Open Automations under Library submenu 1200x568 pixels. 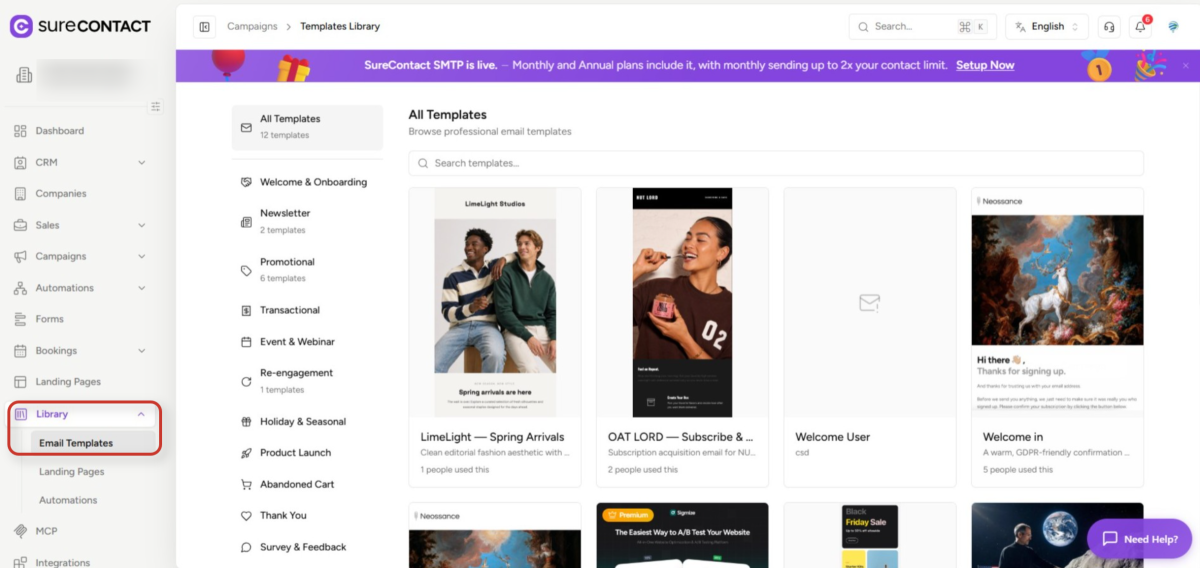coord(68,500)
